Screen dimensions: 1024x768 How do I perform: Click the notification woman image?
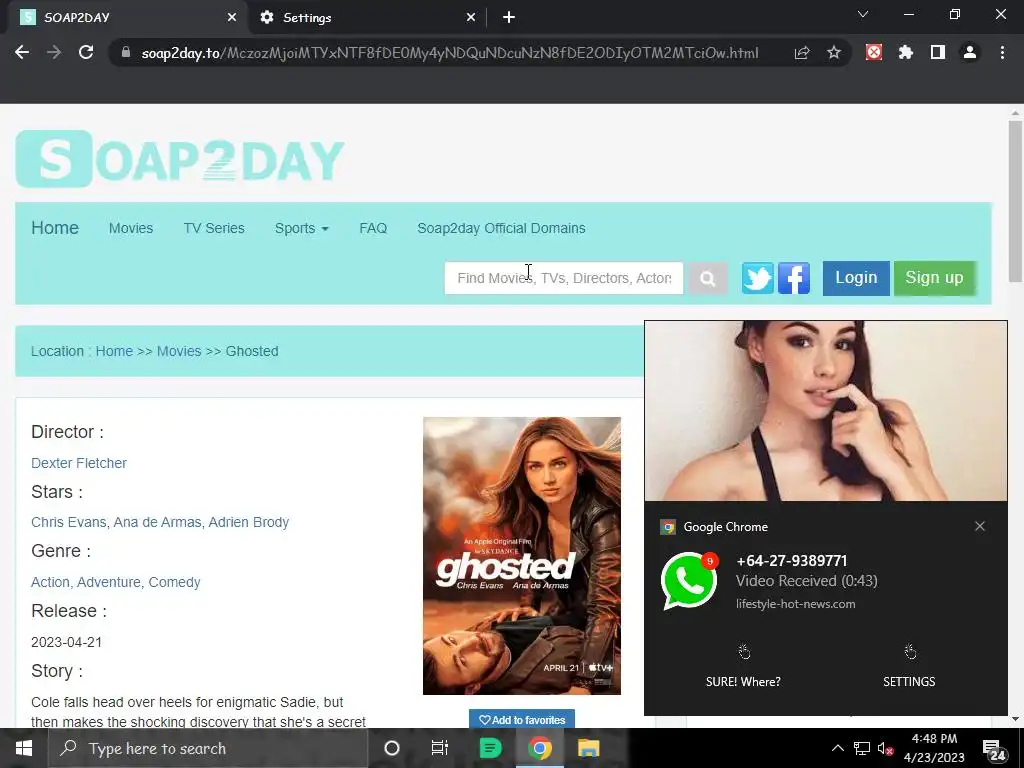(825, 411)
